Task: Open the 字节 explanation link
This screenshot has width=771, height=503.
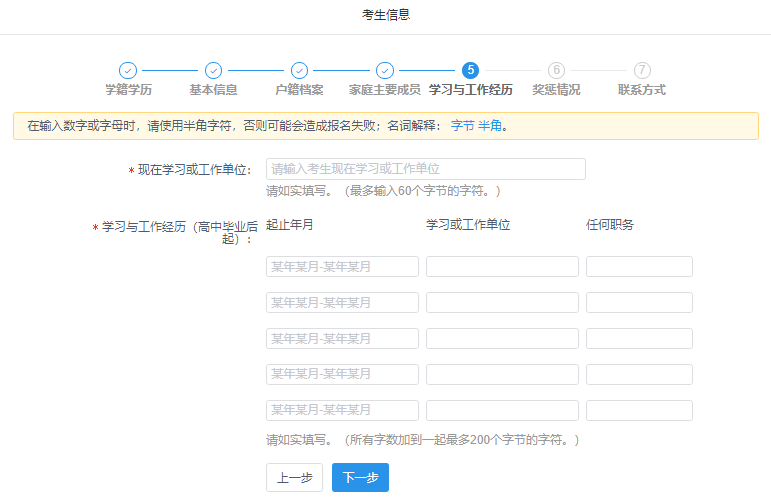Action: 462,126
